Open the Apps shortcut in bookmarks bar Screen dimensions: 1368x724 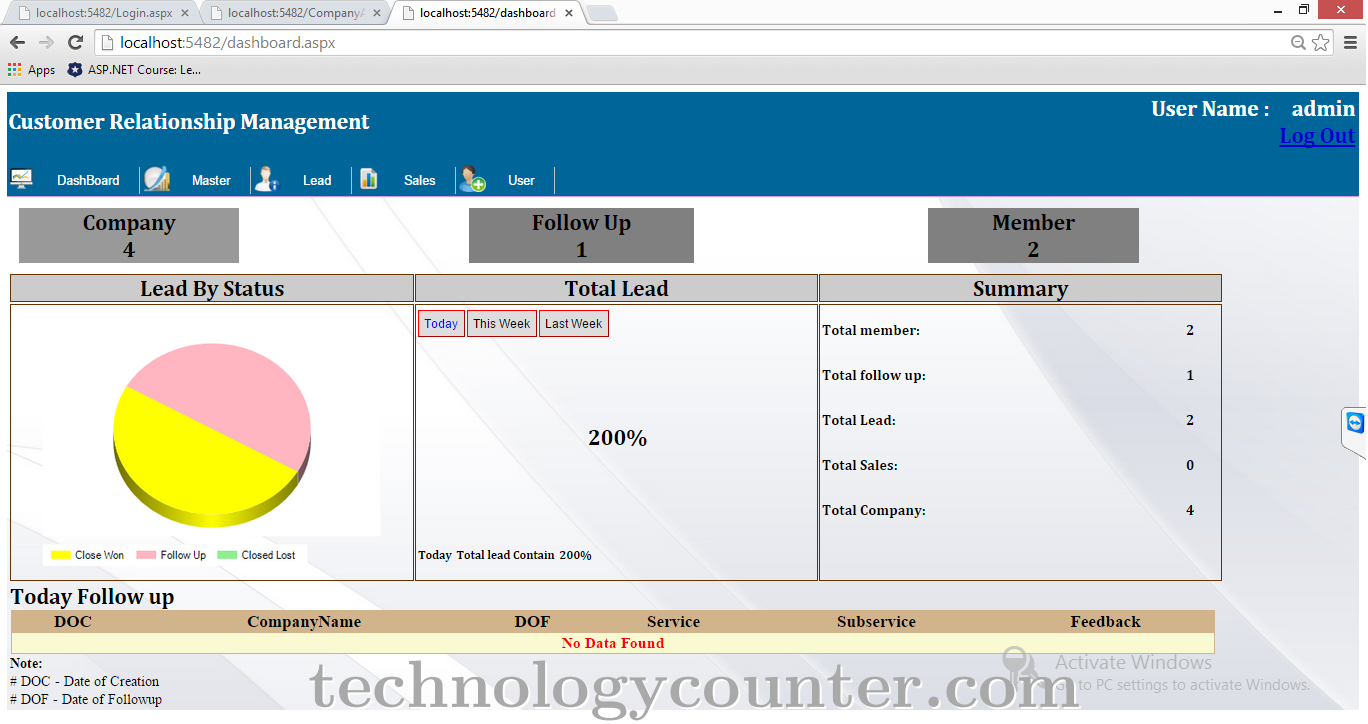pos(32,70)
